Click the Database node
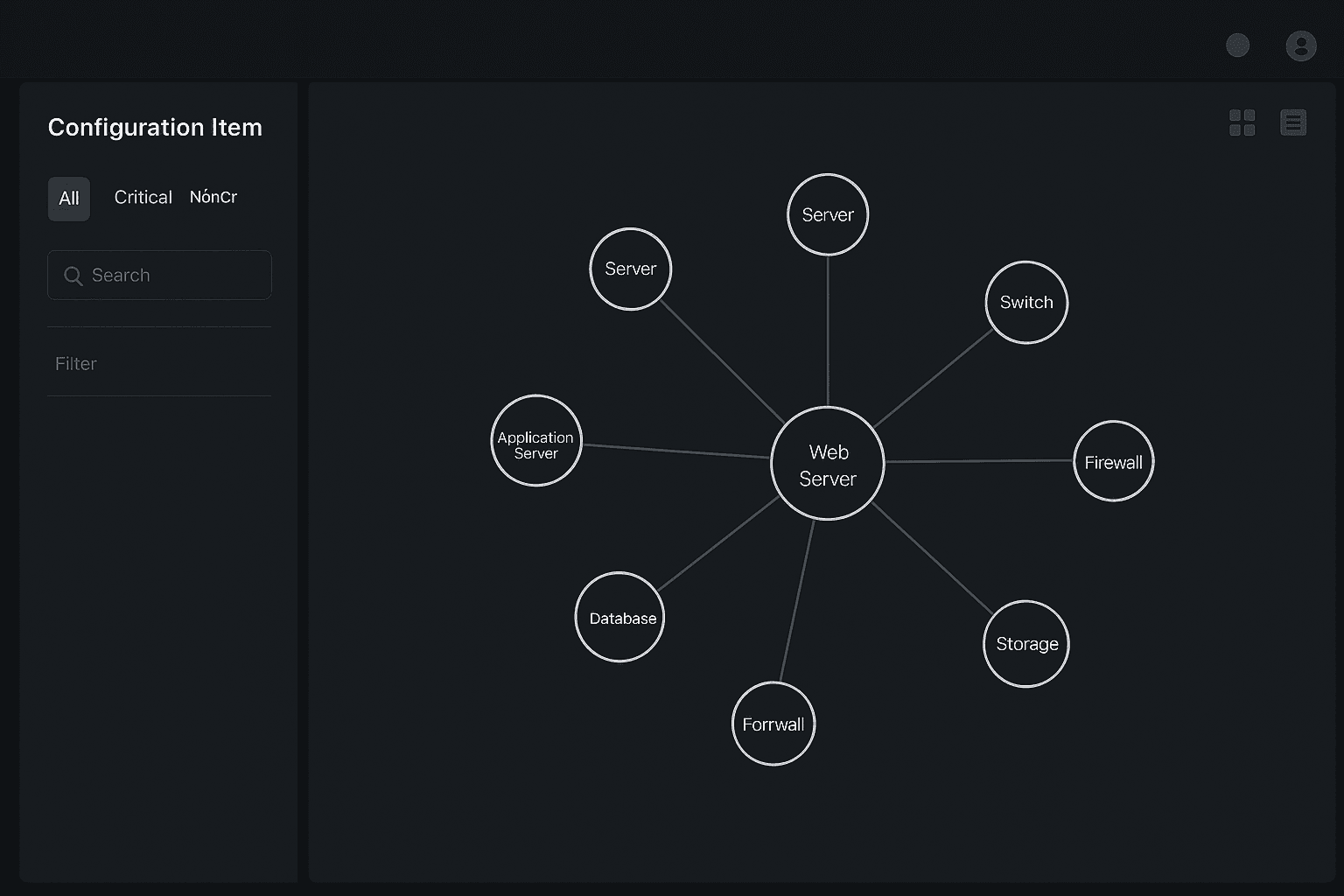The image size is (1344, 896). pyautogui.click(x=620, y=618)
